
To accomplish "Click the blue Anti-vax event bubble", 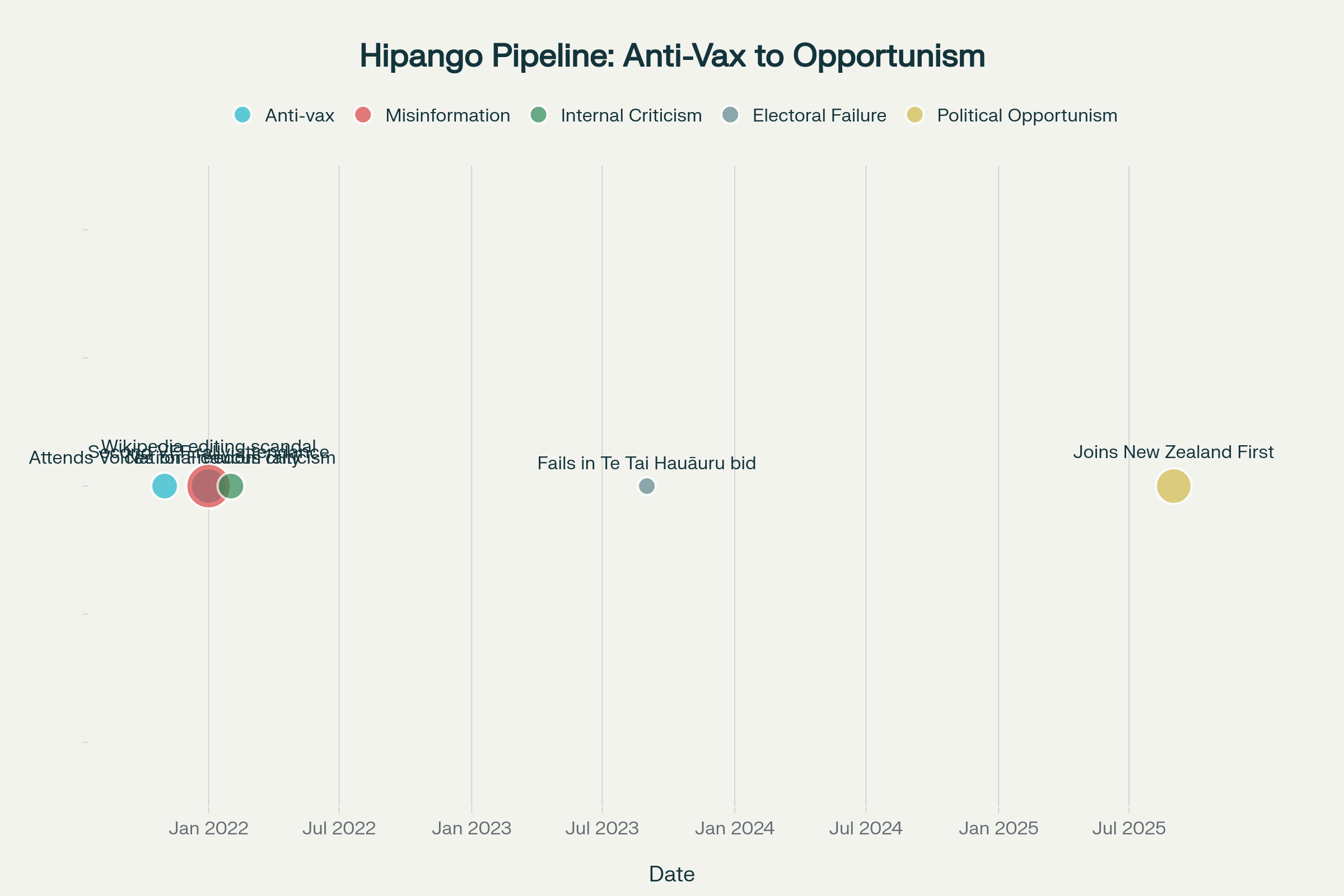I will click(164, 486).
